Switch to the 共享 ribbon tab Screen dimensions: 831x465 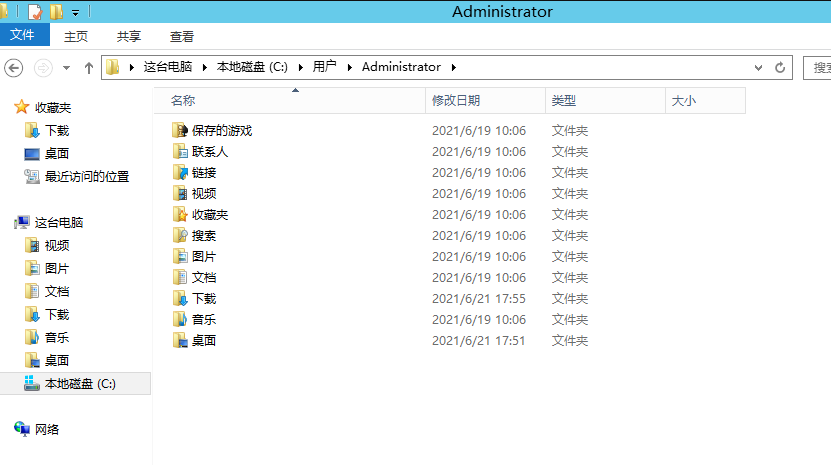point(129,36)
